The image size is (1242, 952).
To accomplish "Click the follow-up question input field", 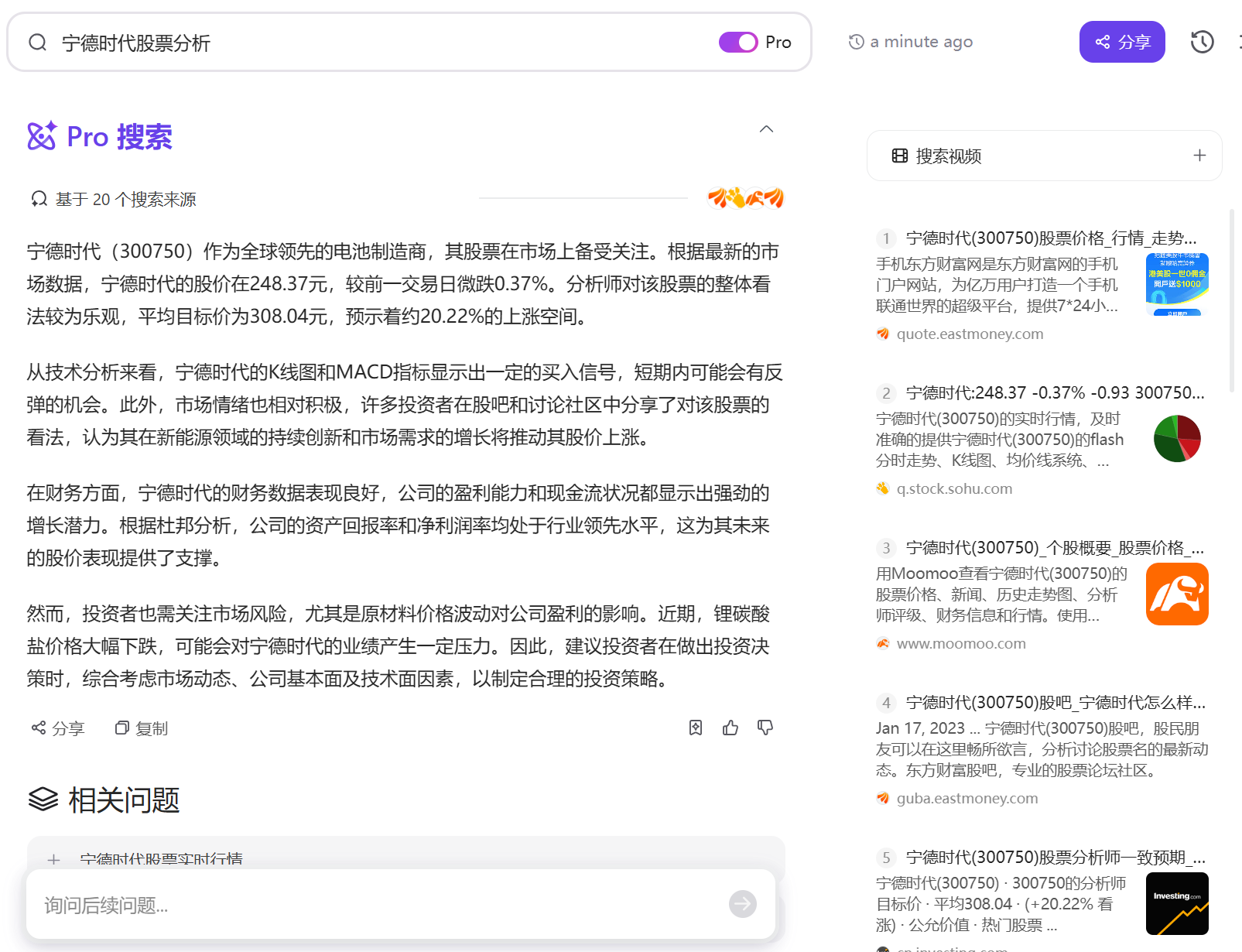I will [x=379, y=904].
